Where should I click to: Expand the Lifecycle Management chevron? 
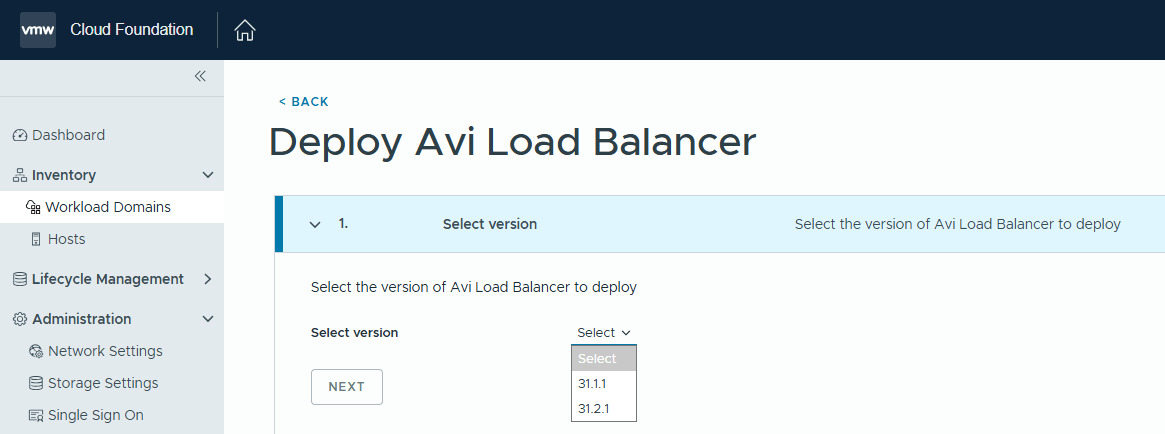tap(208, 279)
